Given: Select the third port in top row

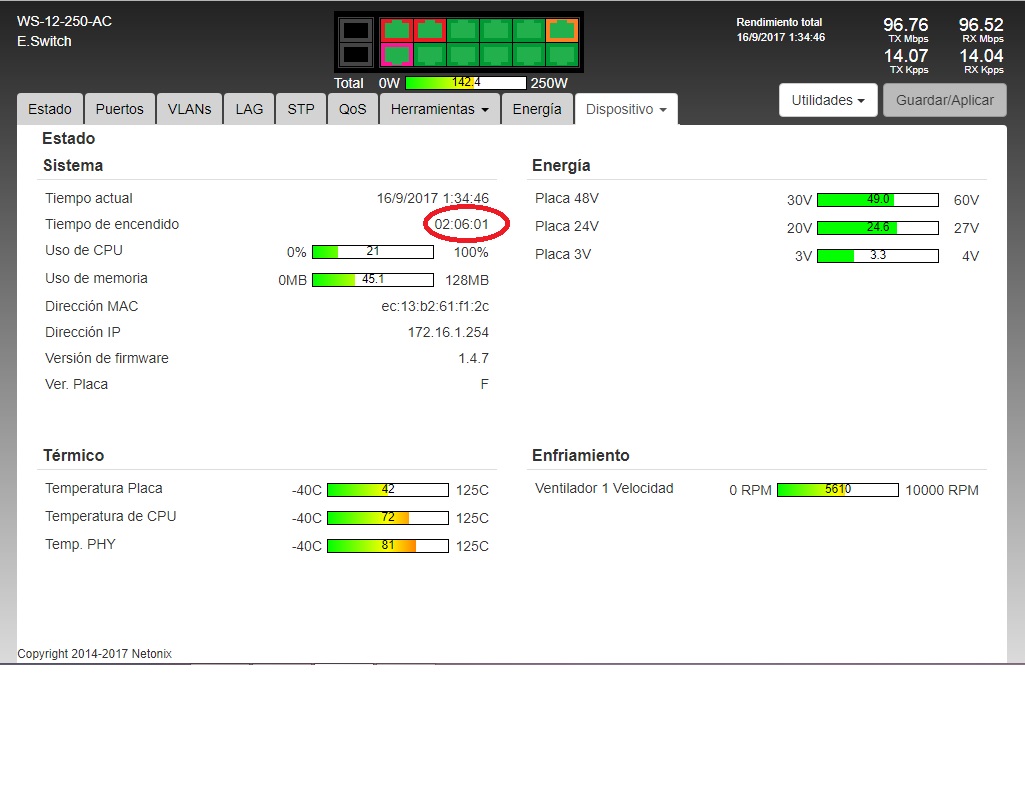Looking at the screenshot, I should (463, 30).
